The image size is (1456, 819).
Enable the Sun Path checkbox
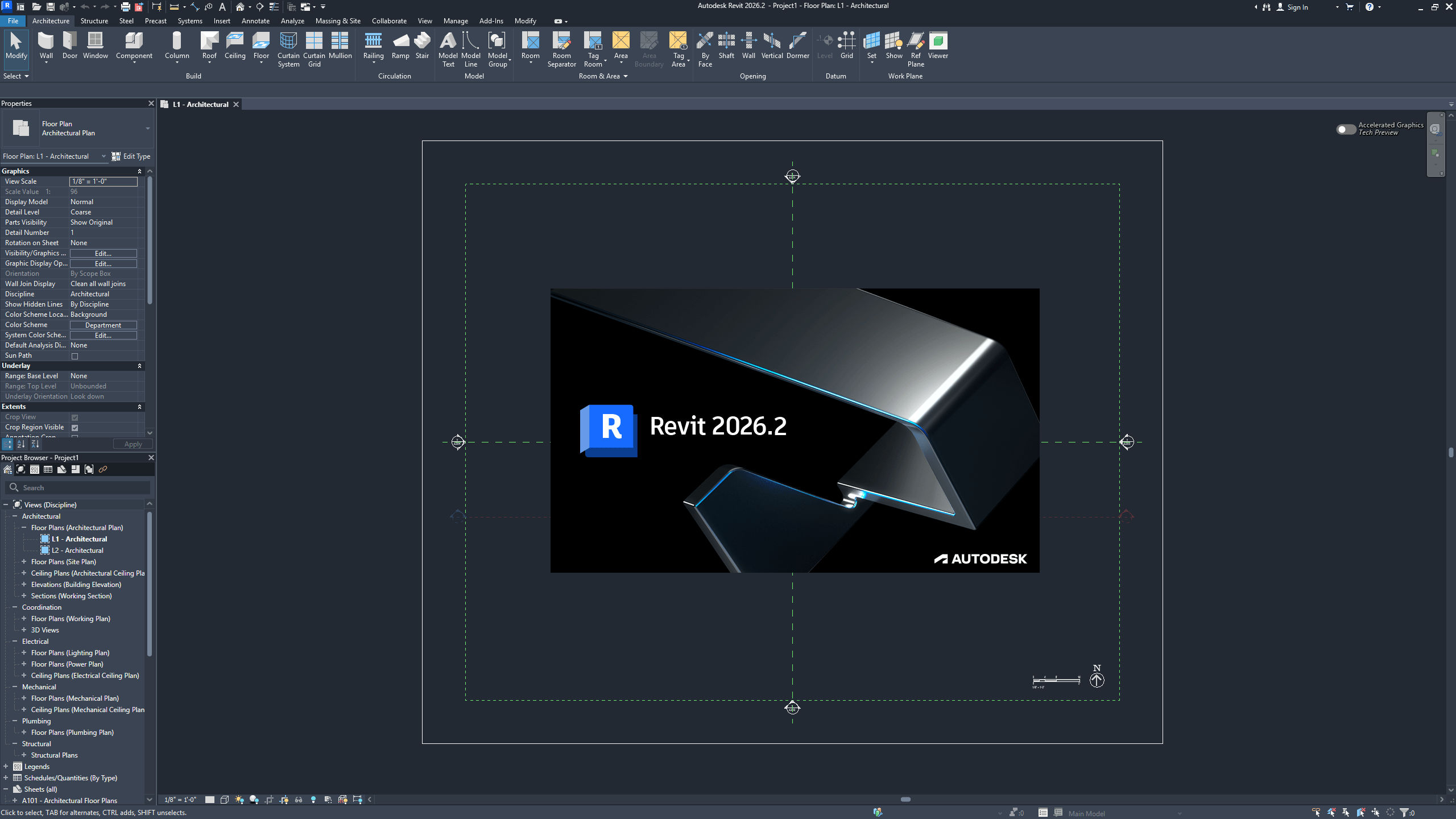click(x=75, y=355)
